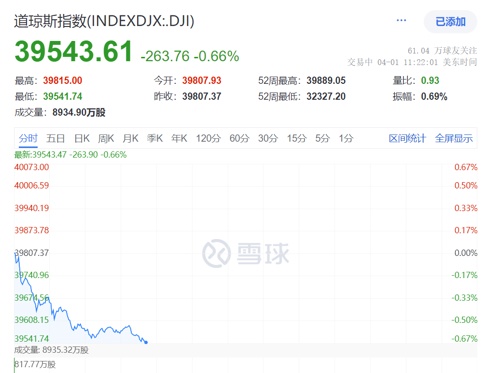Click the latest price point on chart line
Viewport: 500px width, 373px height.
[x=146, y=342]
